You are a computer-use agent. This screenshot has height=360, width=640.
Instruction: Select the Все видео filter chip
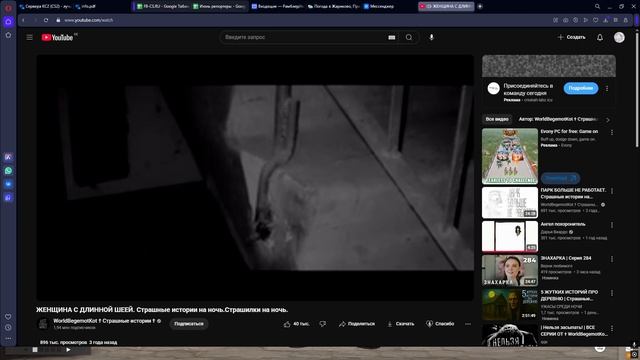click(497, 119)
